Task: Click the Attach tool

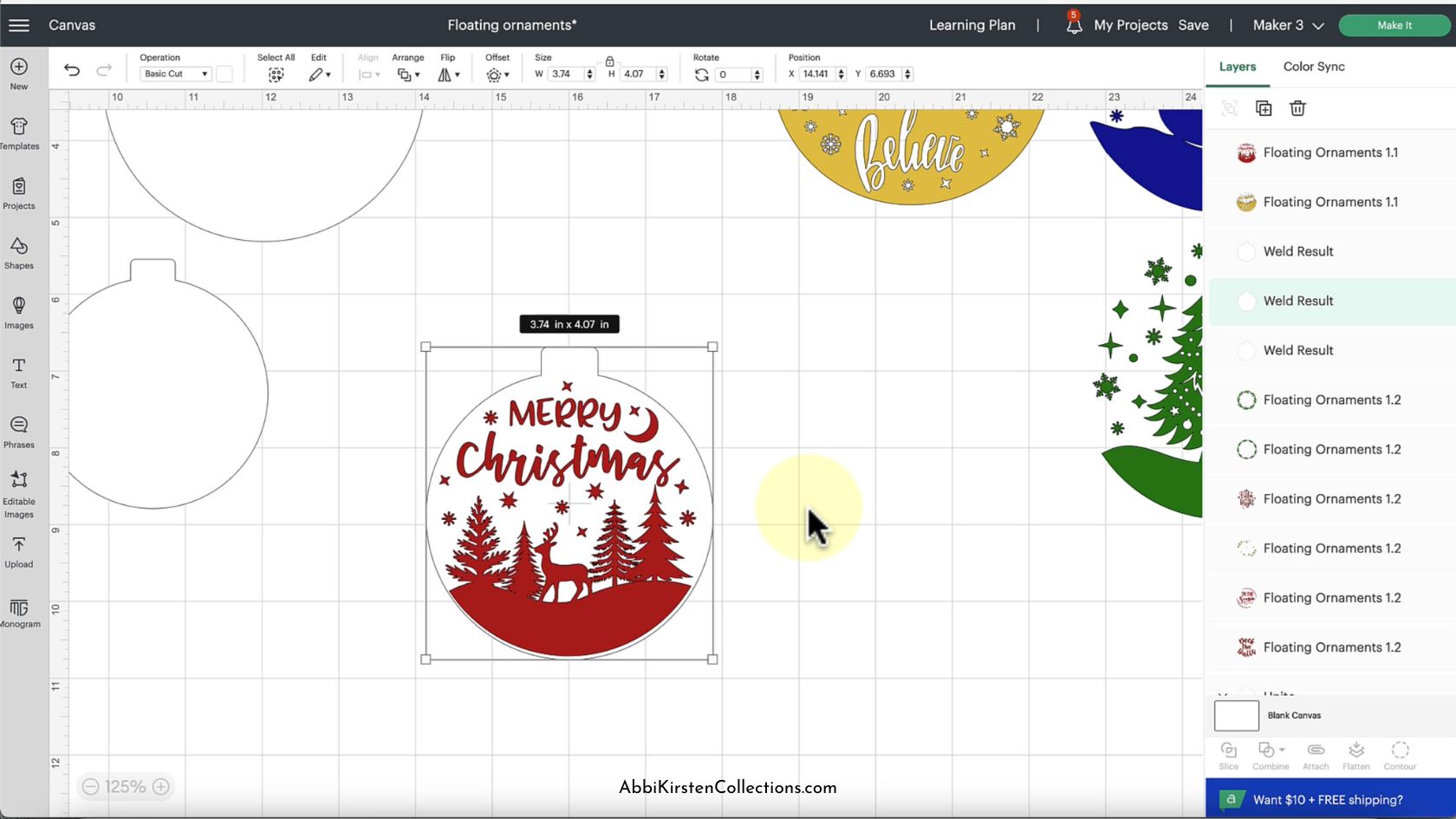Action: coord(1316,756)
